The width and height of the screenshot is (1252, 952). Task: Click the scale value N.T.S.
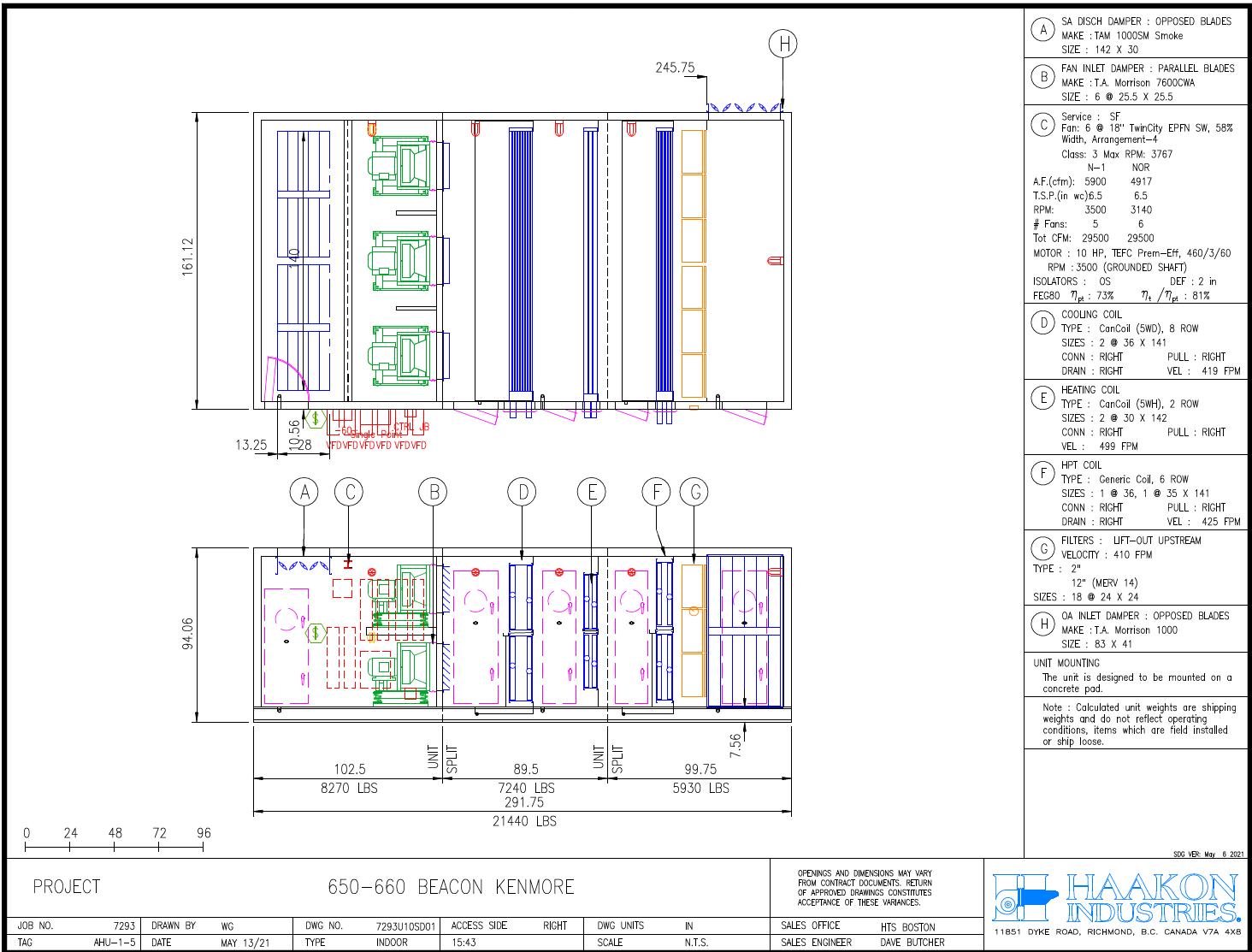[697, 943]
